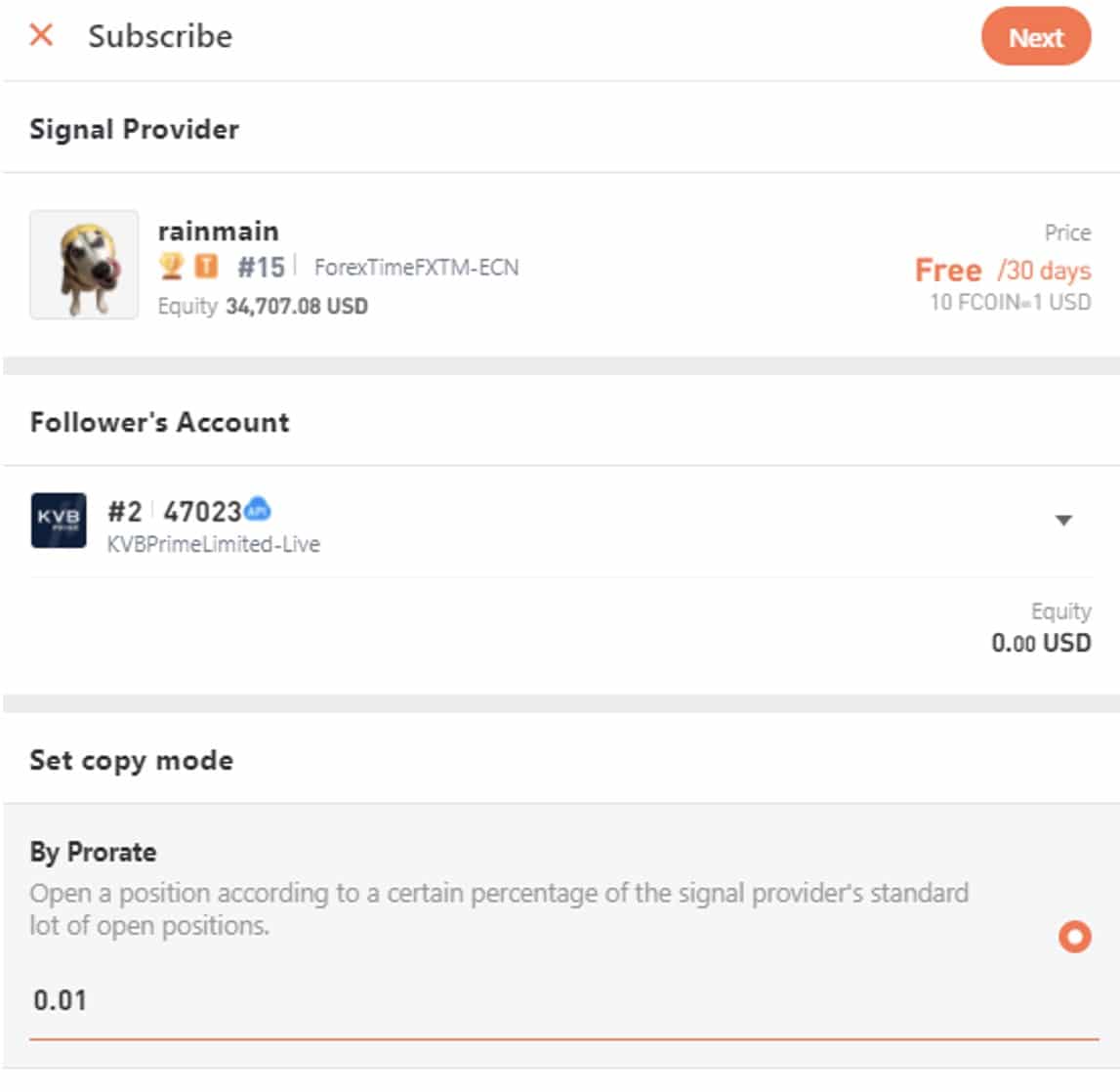Viewport: 1120px width, 1092px height.
Task: Click the Free price text
Action: point(948,270)
